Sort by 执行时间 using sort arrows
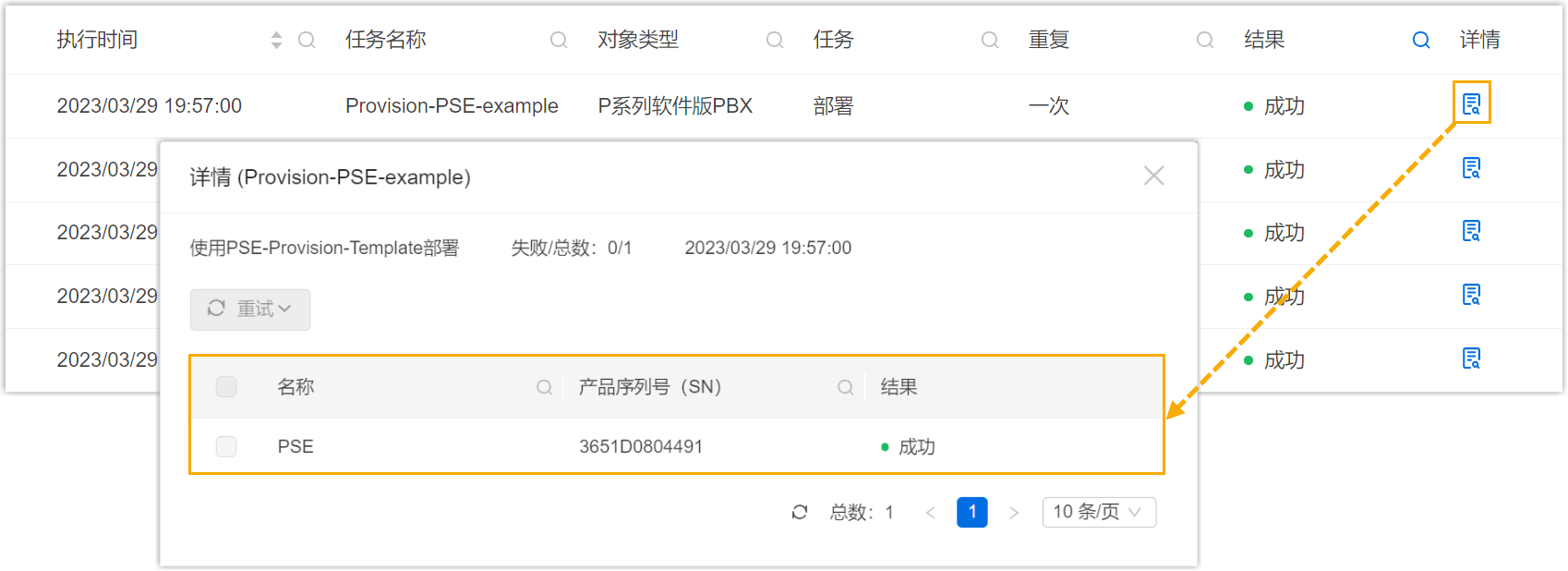The image size is (1568, 571). click(276, 40)
